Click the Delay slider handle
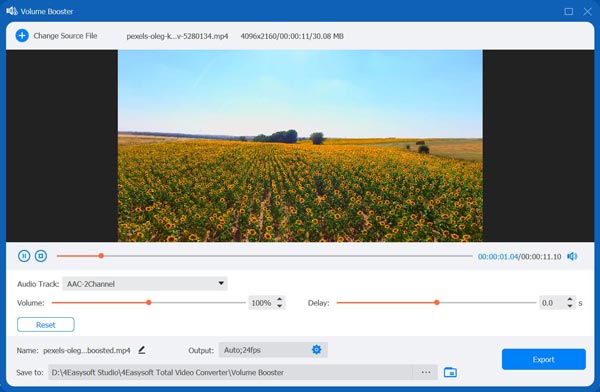 tap(437, 302)
